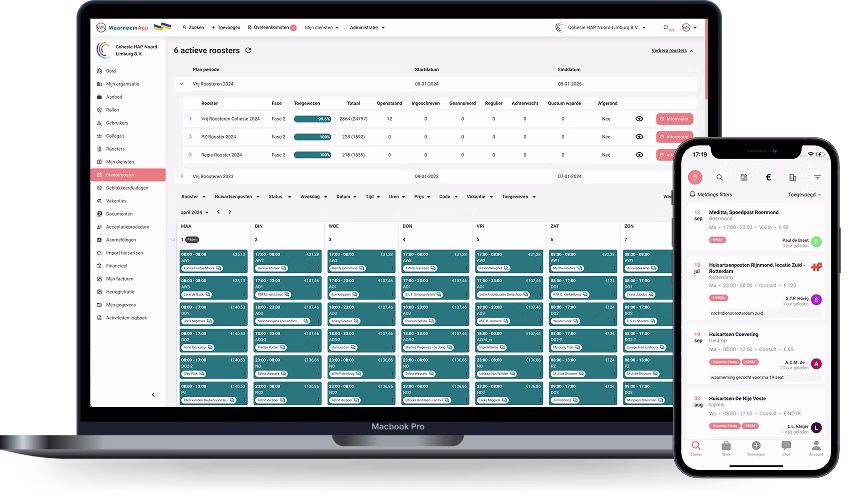Expand the Vrij Roosteren 2023 plan period row

pos(181,176)
